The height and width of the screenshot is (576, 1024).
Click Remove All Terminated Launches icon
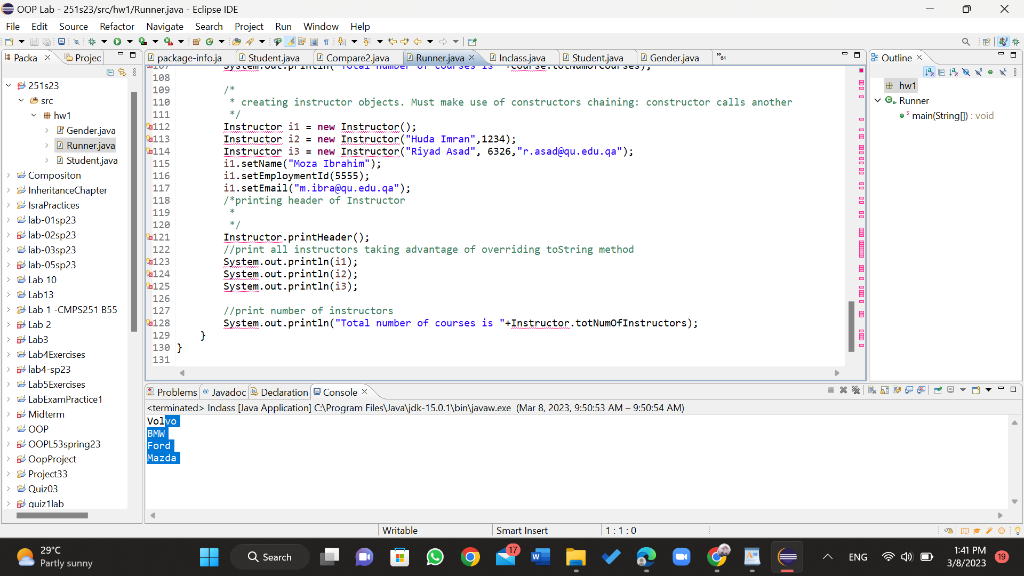point(856,390)
